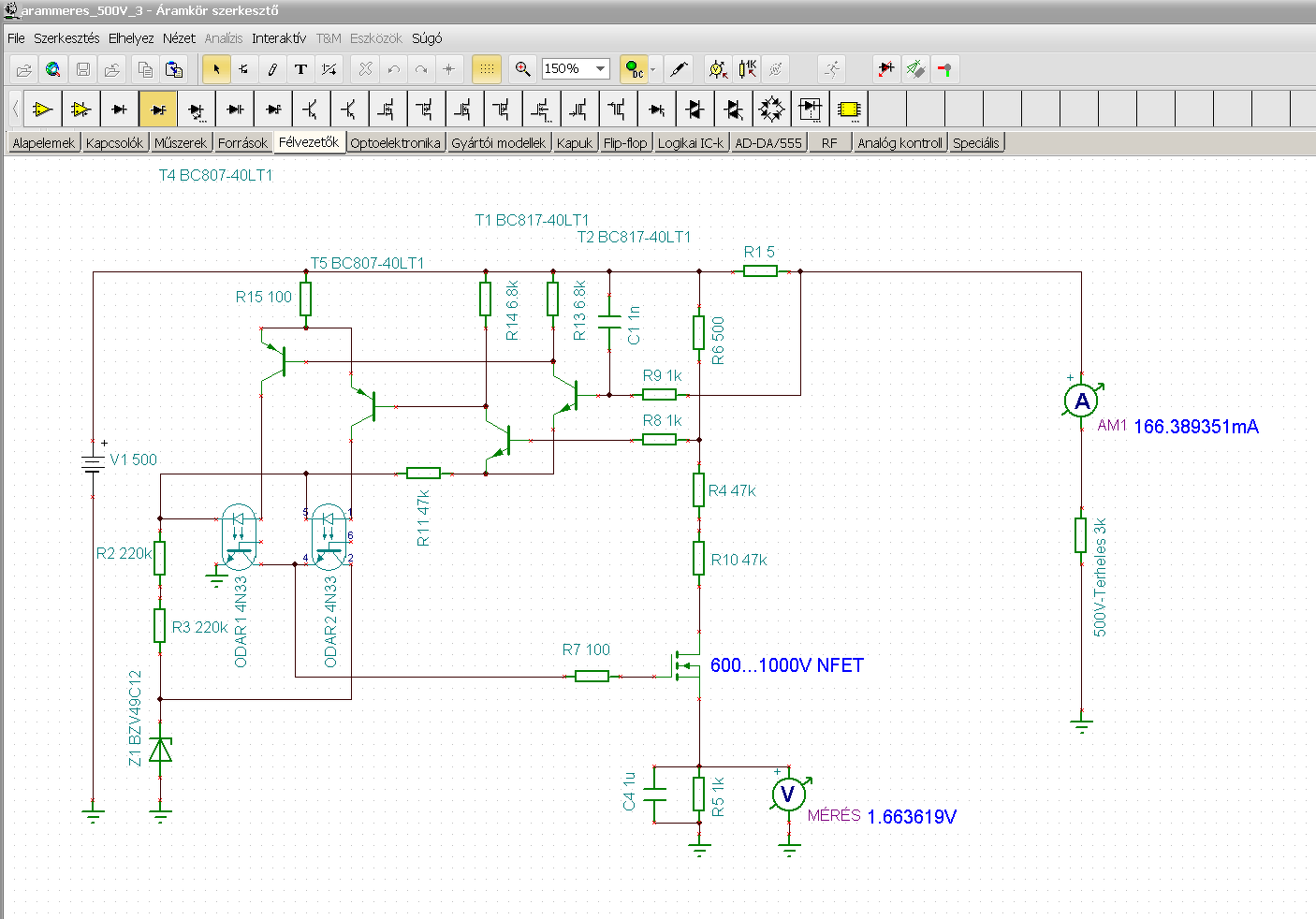1316x919 pixels.
Task: Open the 3D view component icon
Action: click(915, 69)
